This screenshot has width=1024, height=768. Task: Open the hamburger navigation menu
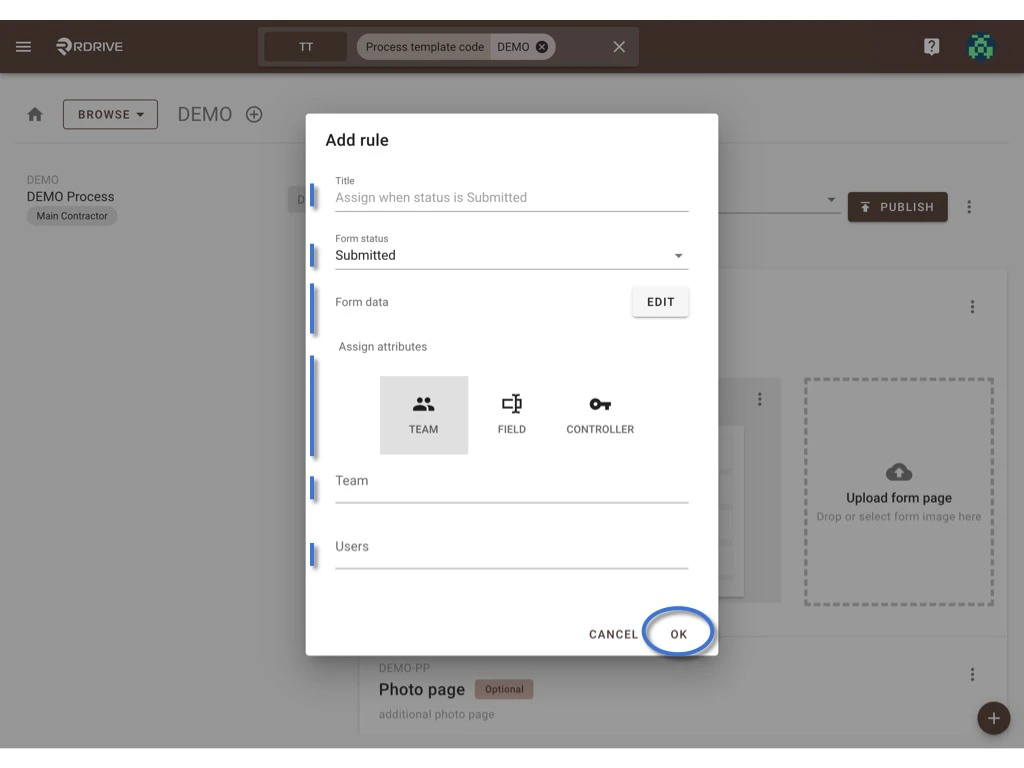pyautogui.click(x=23, y=46)
